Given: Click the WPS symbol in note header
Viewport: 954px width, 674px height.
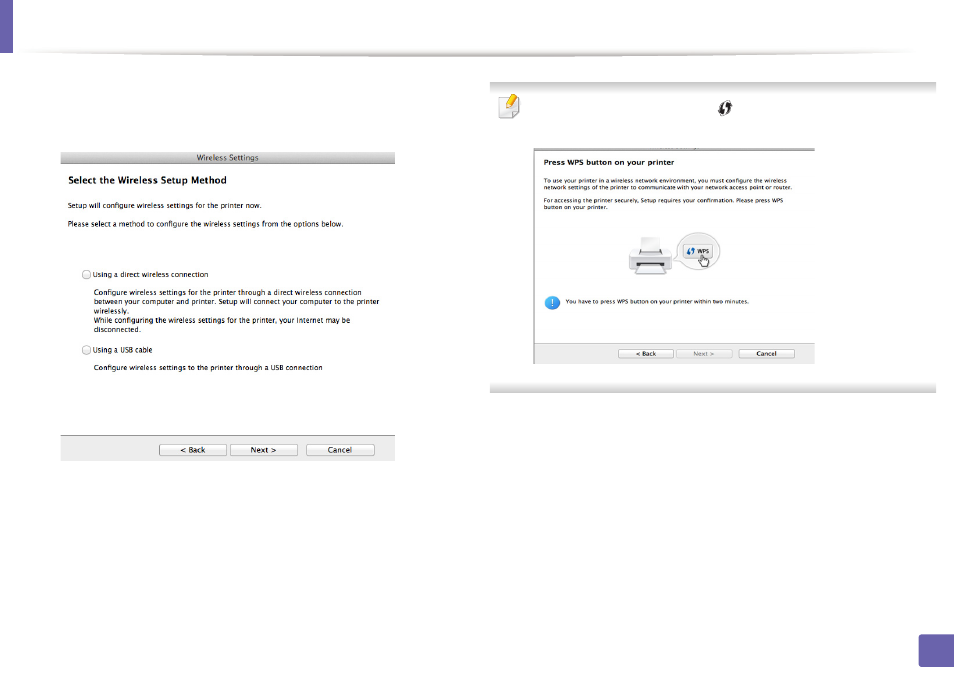Looking at the screenshot, I should [725, 108].
